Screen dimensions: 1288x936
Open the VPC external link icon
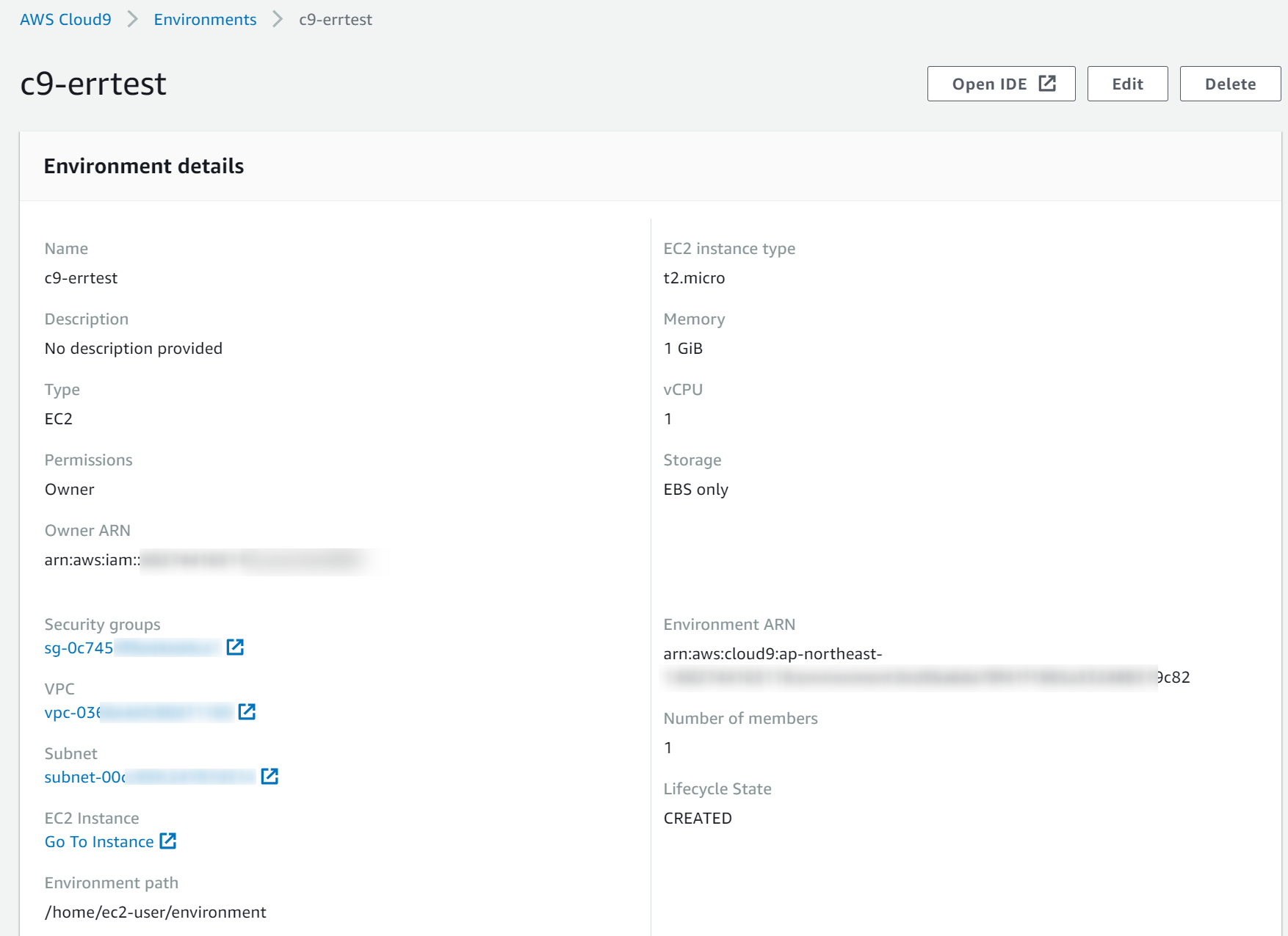247,711
